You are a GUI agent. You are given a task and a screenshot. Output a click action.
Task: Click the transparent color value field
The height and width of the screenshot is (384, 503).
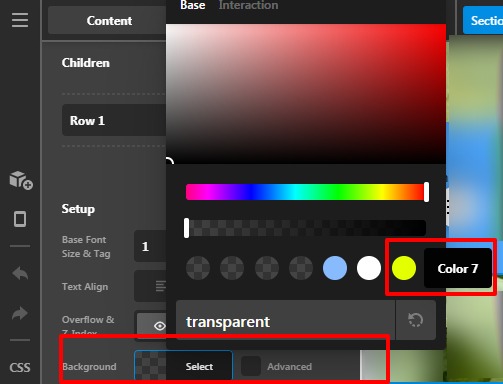286,321
